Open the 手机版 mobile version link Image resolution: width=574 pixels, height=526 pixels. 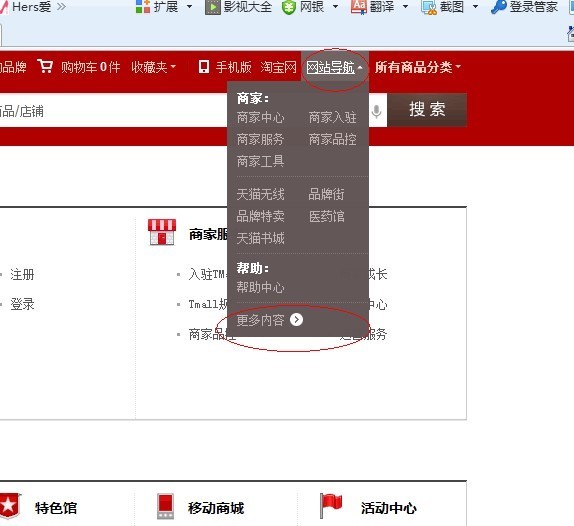(234, 67)
